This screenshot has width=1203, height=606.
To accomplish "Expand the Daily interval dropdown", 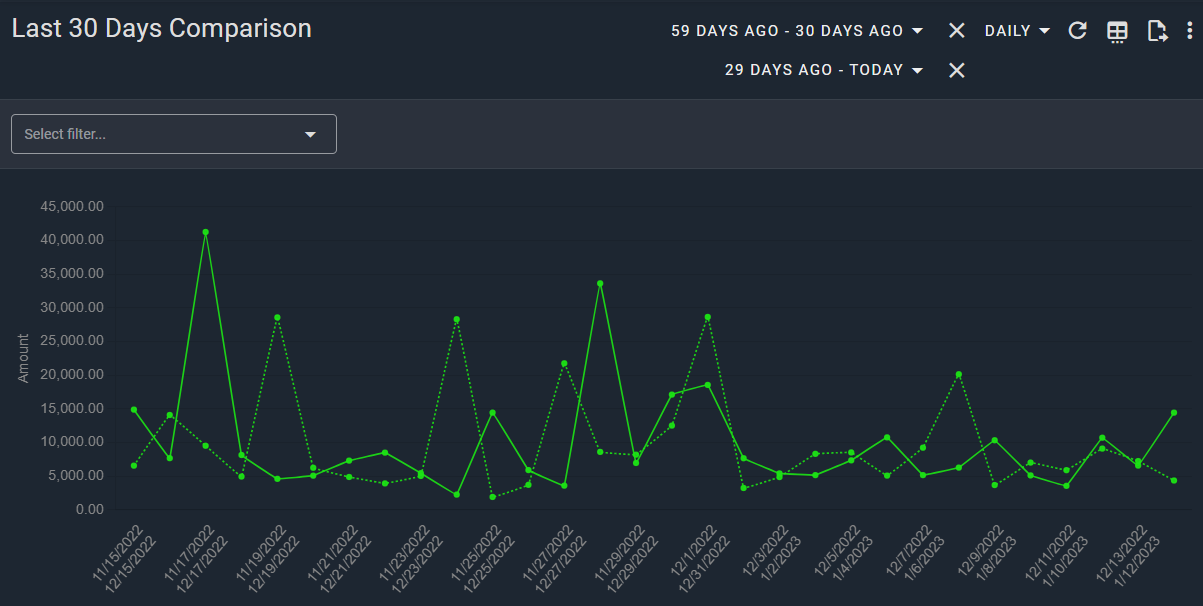I will click(1017, 31).
